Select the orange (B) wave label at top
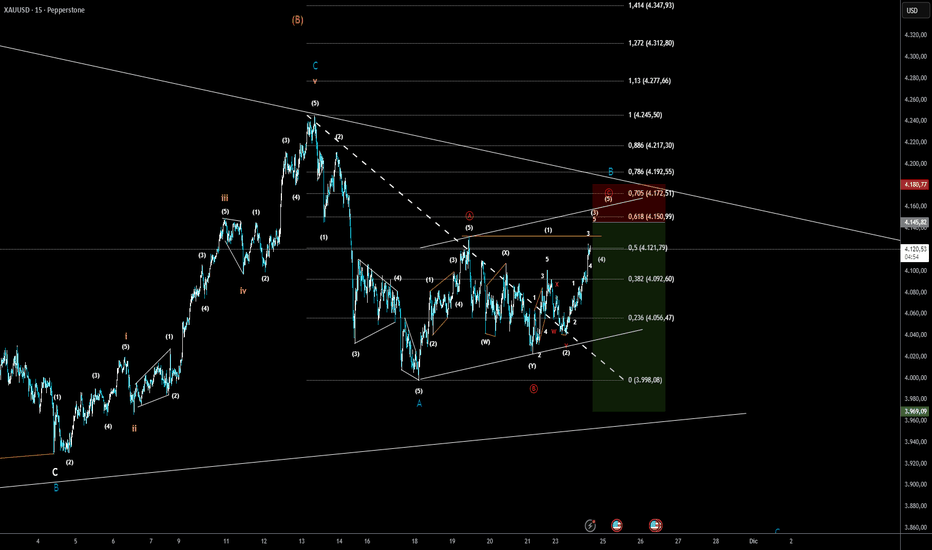The width and height of the screenshot is (932, 550). click(298, 20)
